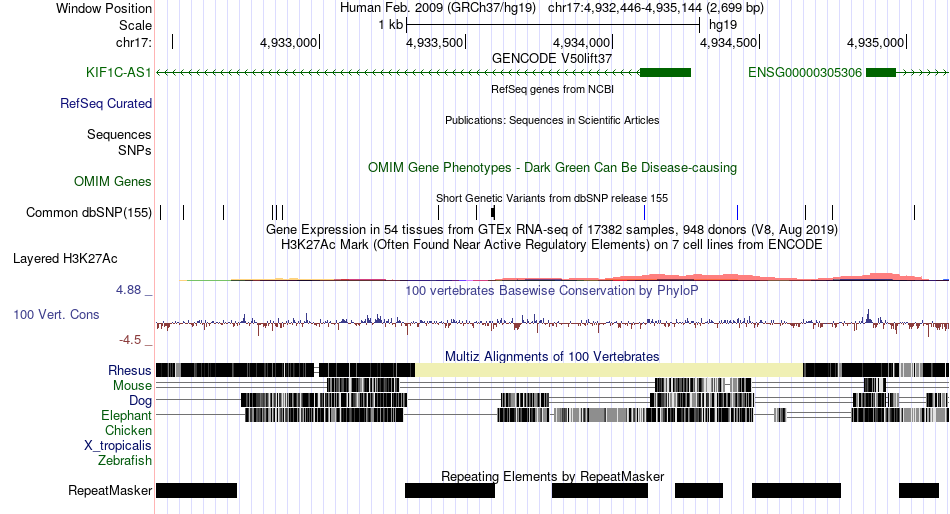Click blue dbSNP variant nearest 4,934,500
950x514 pixels.
[x=737, y=212]
